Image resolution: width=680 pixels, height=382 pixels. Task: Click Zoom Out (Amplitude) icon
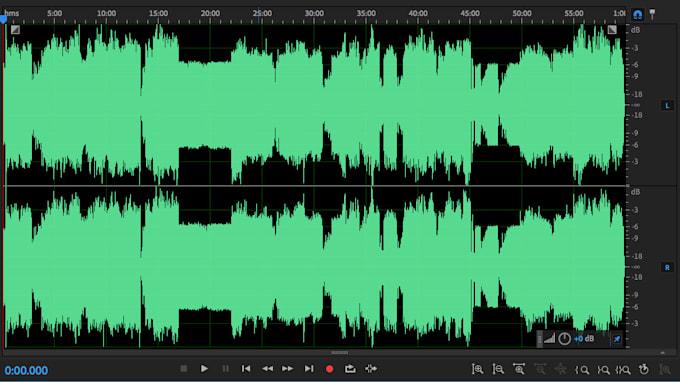498,369
